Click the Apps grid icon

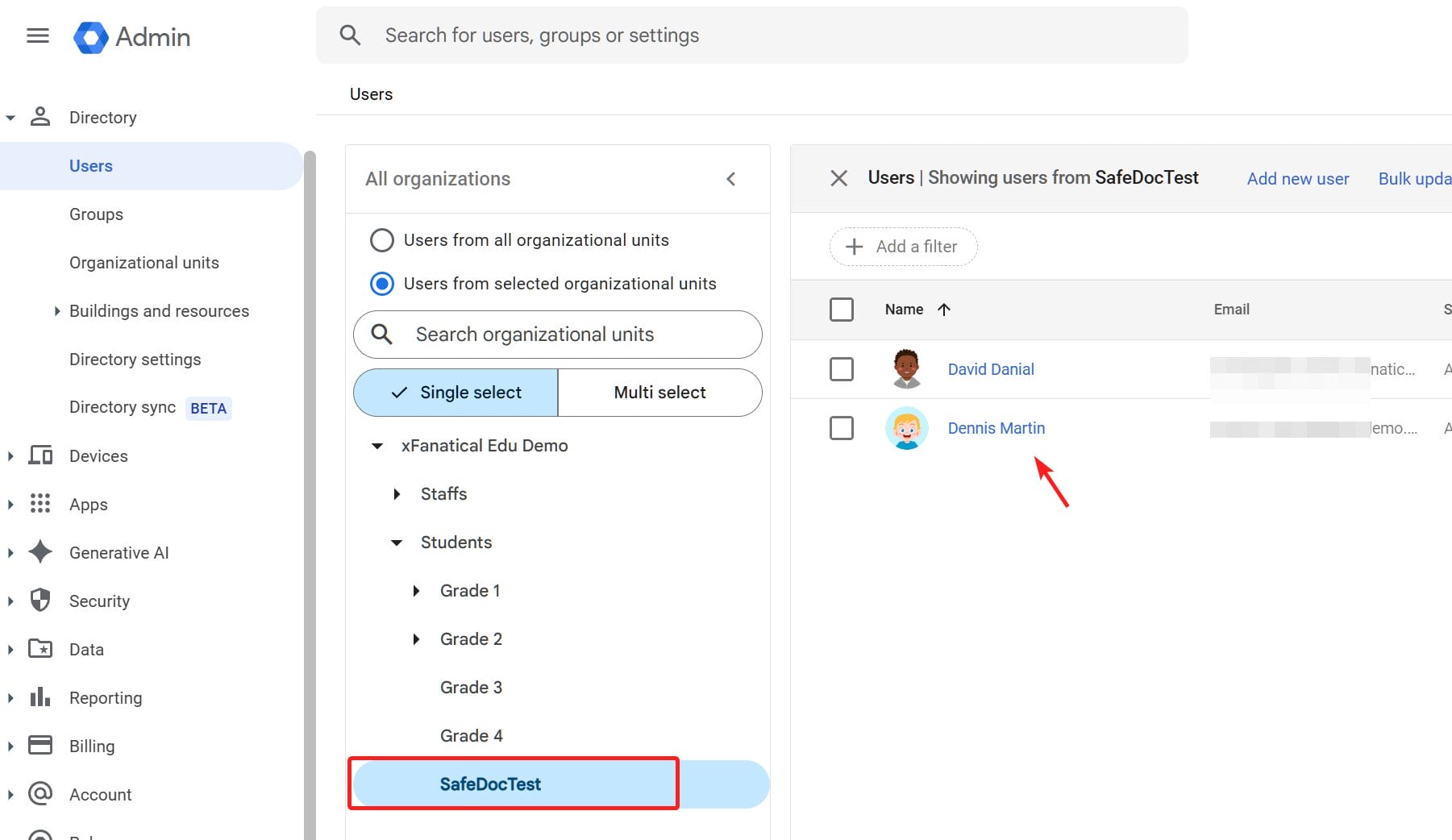40,504
